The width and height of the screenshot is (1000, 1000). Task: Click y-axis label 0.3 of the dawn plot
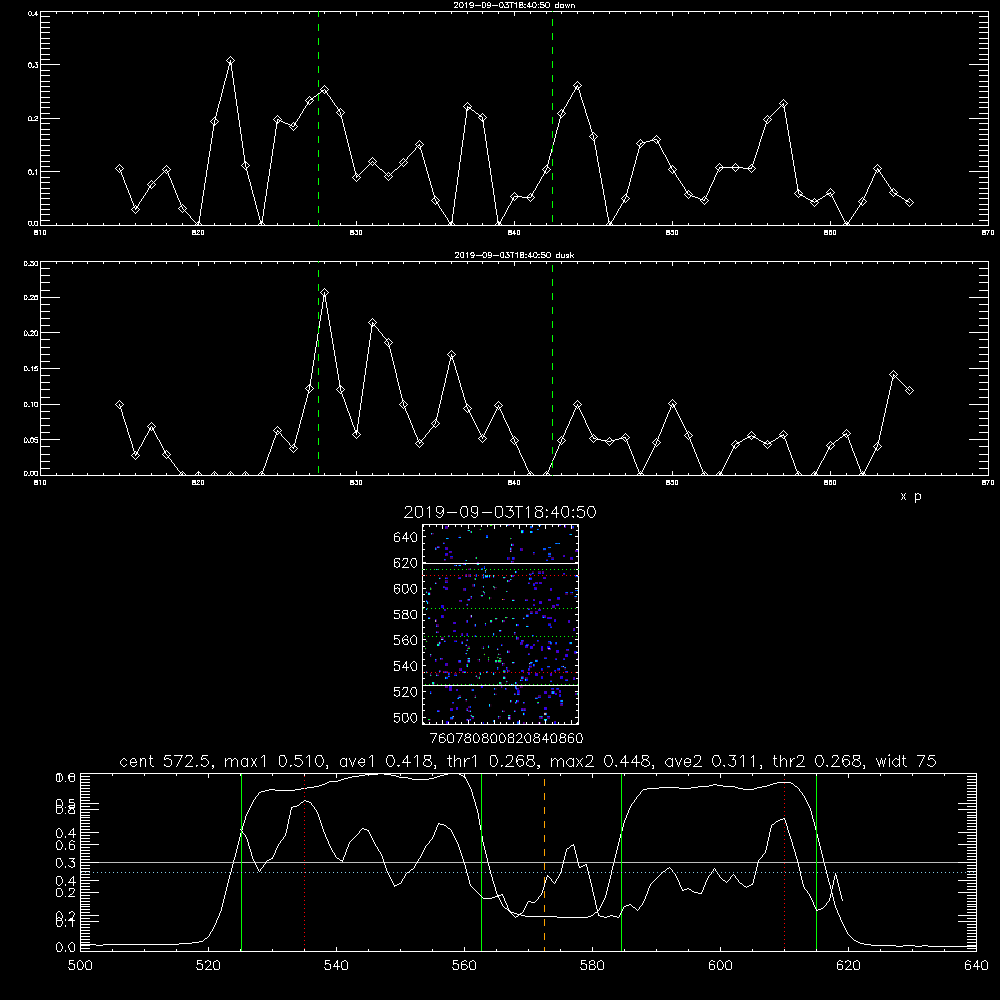pyautogui.click(x=33, y=65)
